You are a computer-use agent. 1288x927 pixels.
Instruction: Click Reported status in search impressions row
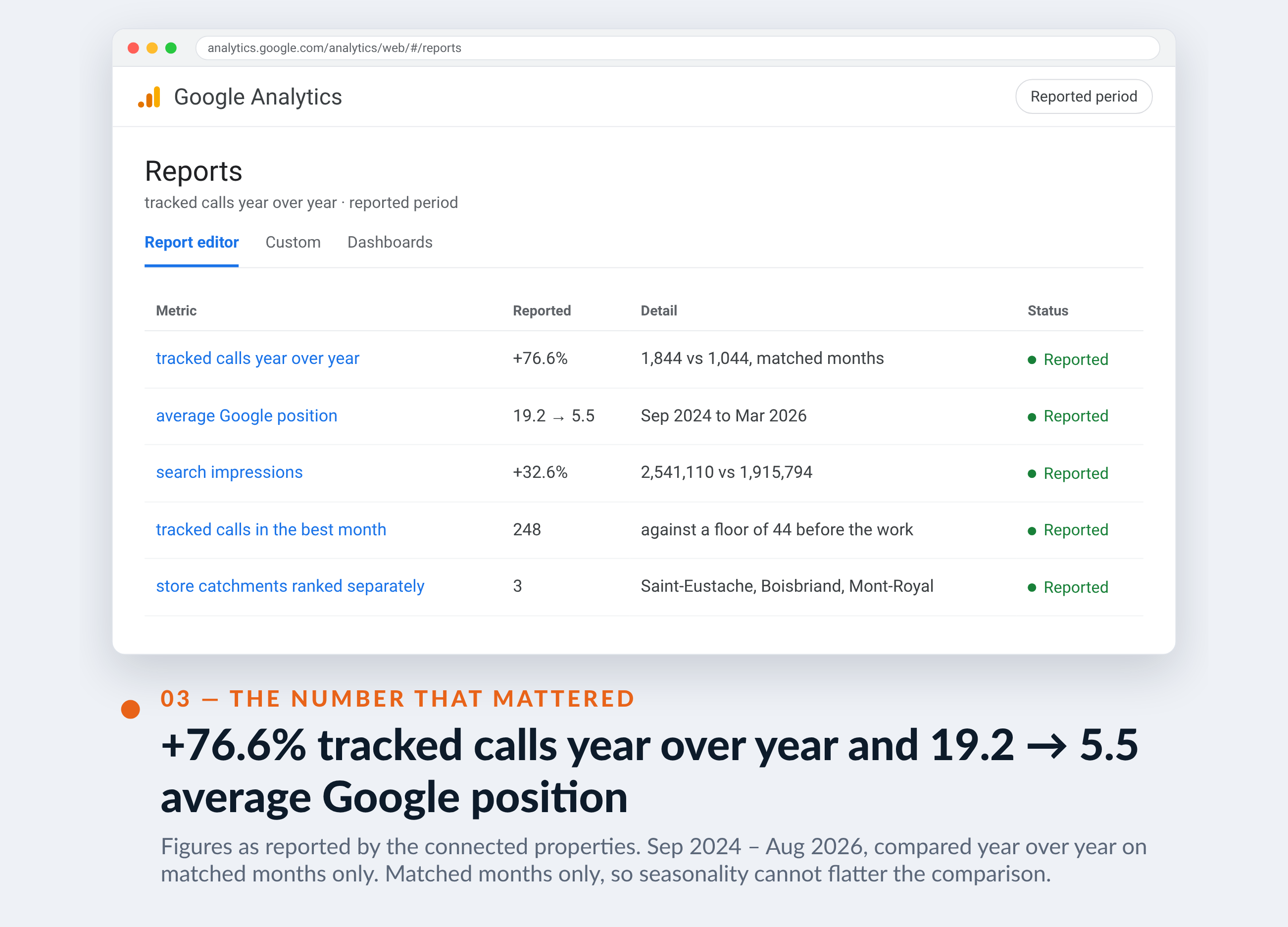click(x=1068, y=474)
